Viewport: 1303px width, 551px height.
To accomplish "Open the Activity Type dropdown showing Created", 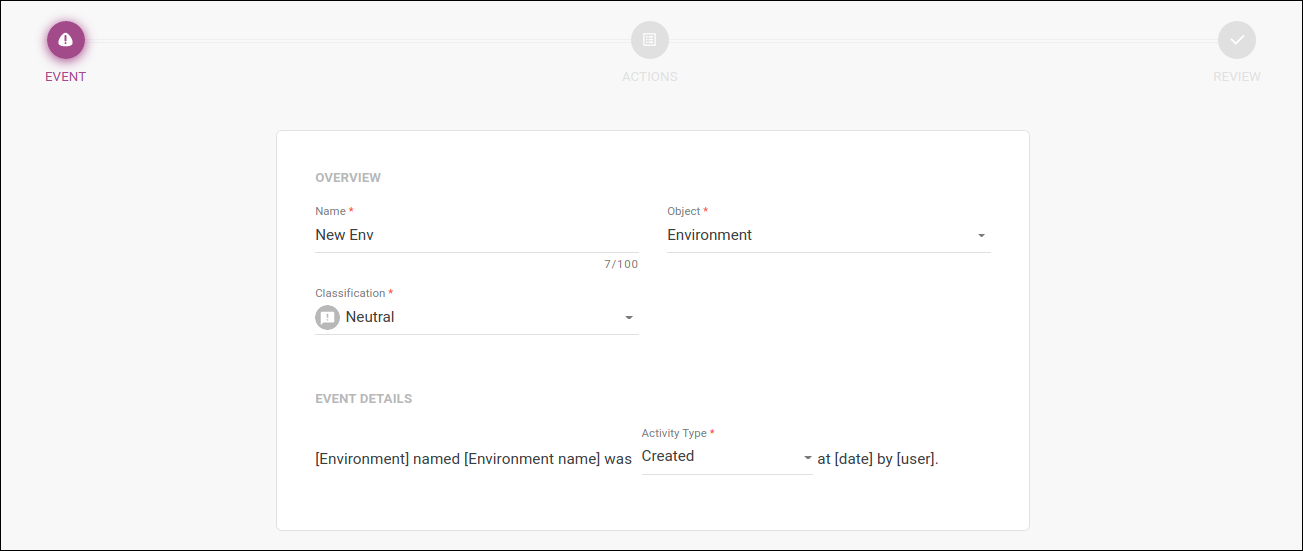I will pos(718,457).
